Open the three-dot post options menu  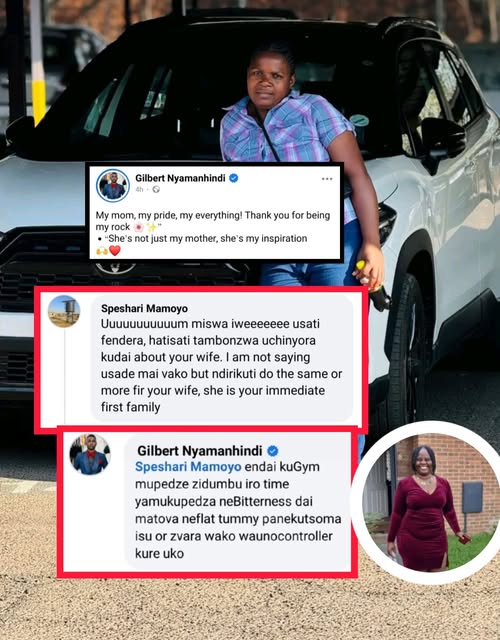[327, 179]
